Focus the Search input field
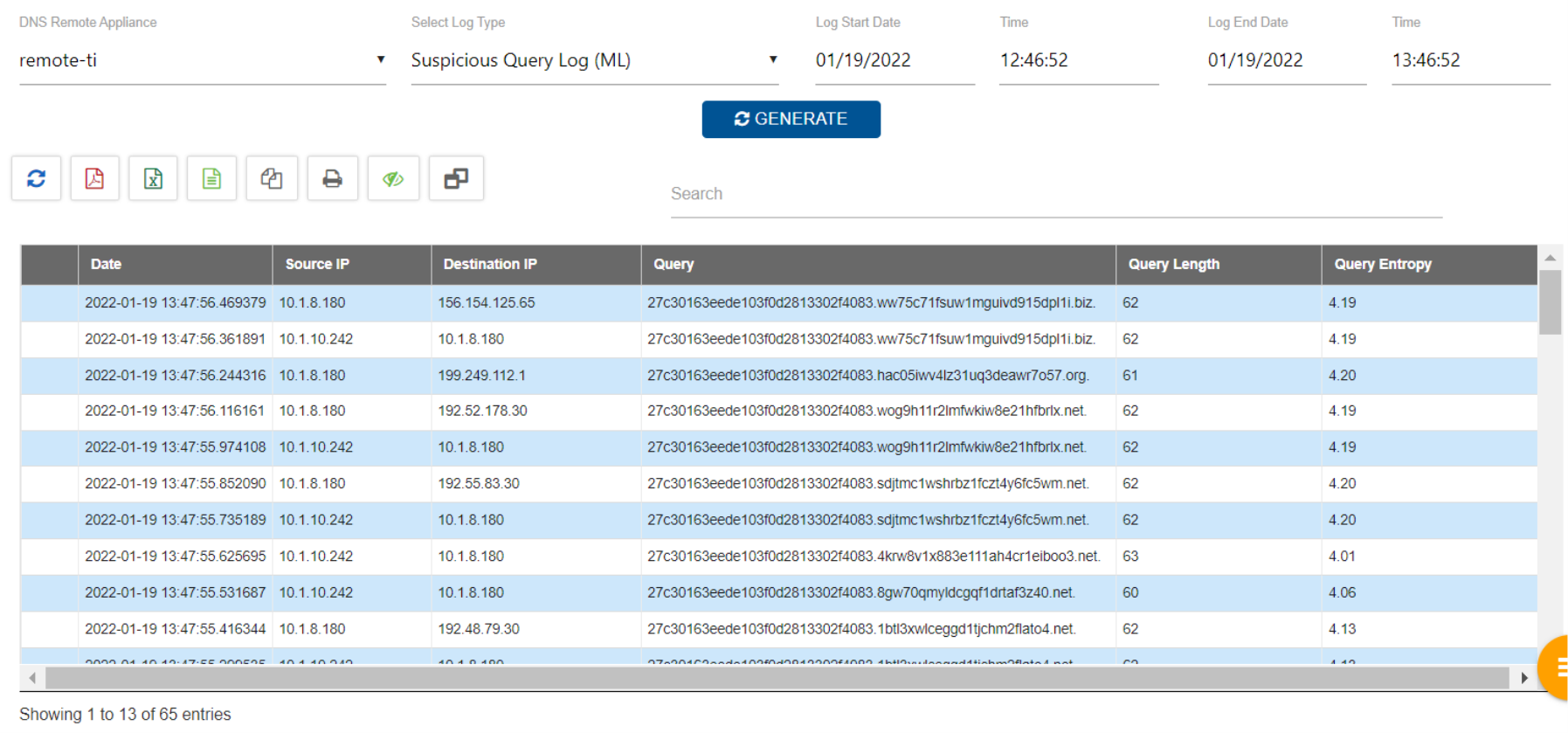 point(1055,194)
